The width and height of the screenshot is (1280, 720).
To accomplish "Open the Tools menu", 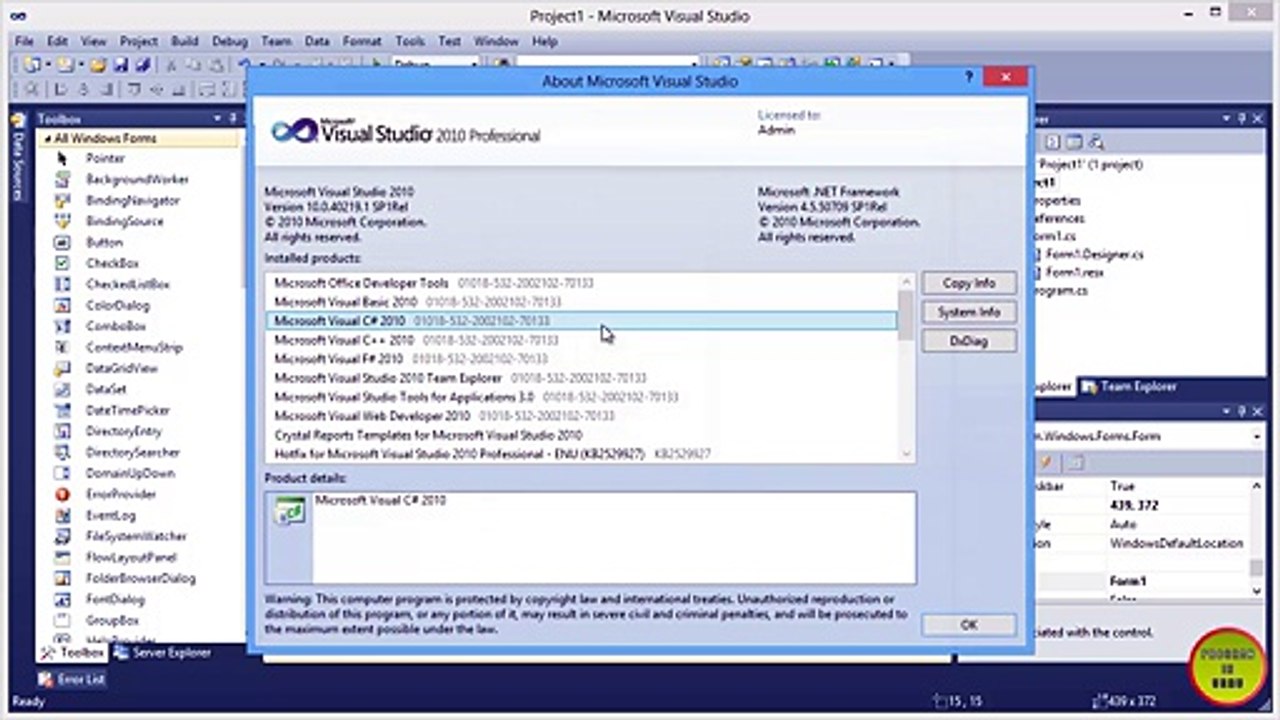I will coord(409,41).
